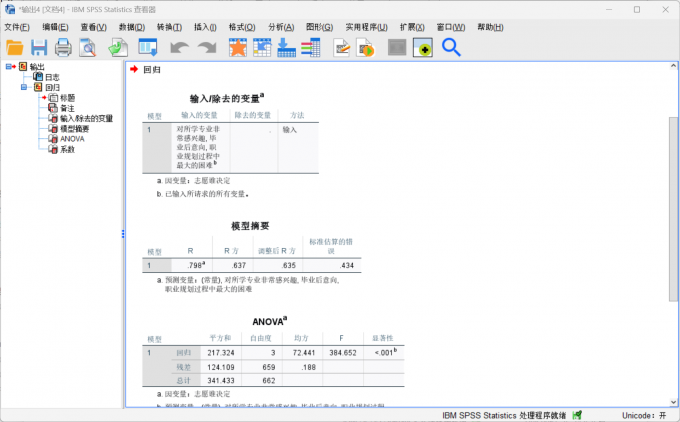The width and height of the screenshot is (680, 422).
Task: Open the 数据(D) menu
Action: pos(132,27)
